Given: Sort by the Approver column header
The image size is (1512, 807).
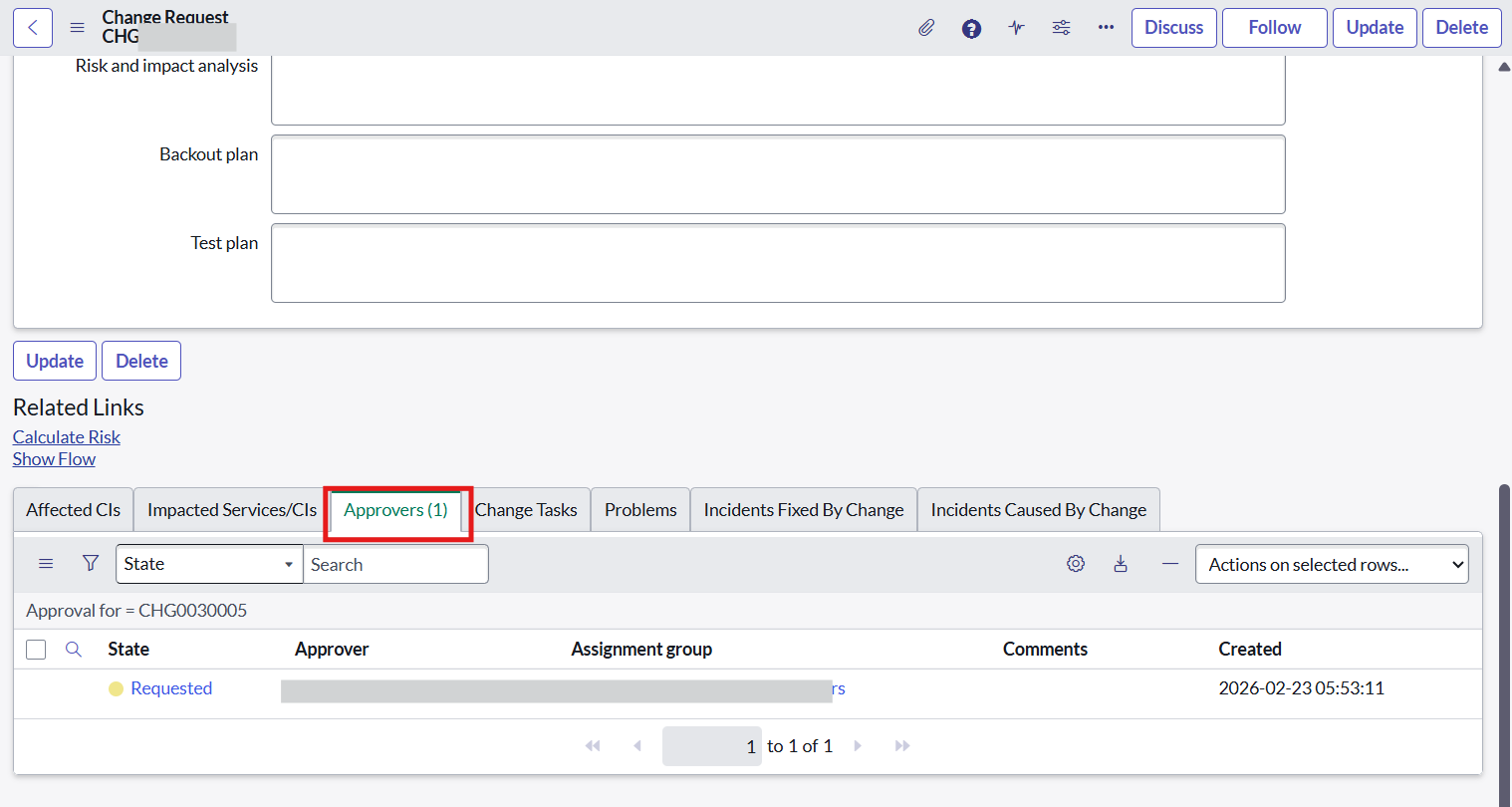Looking at the screenshot, I should pyautogui.click(x=332, y=650).
